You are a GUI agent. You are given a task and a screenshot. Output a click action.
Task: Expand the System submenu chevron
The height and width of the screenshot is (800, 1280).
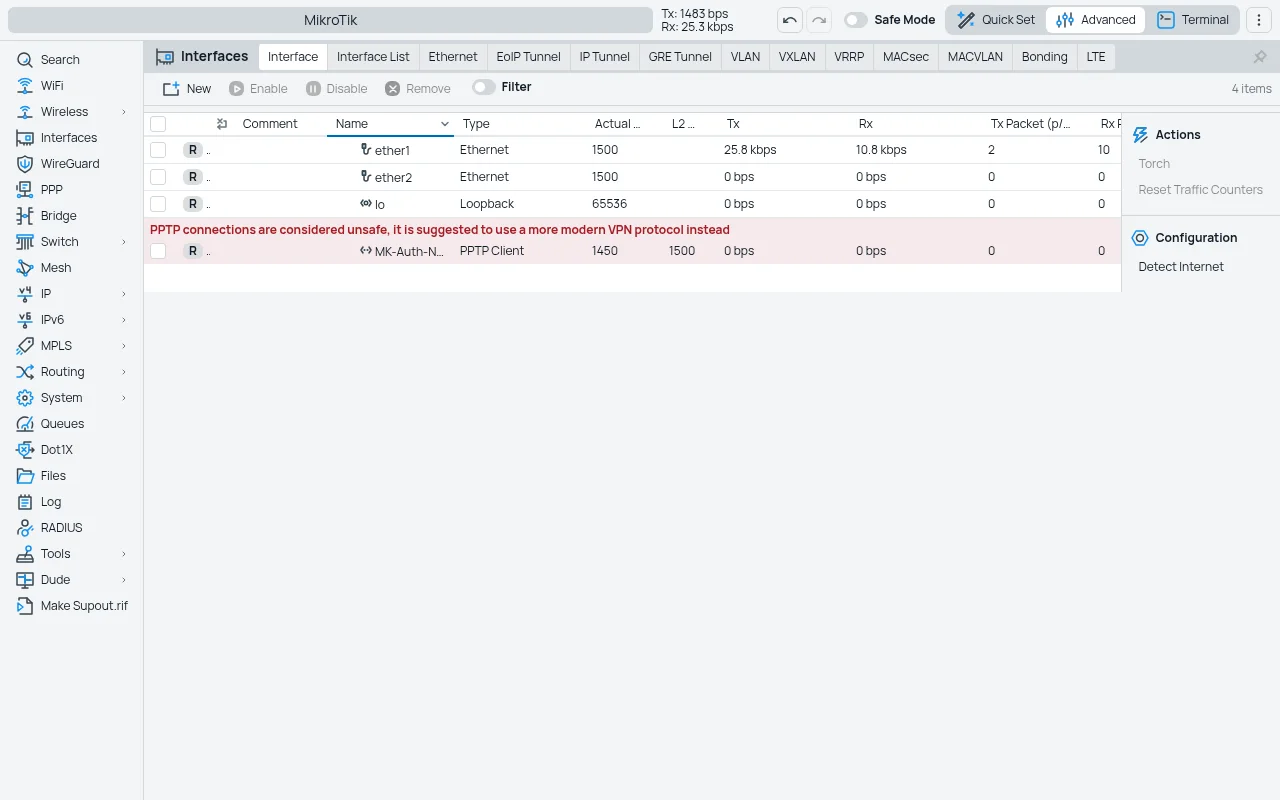coord(124,398)
